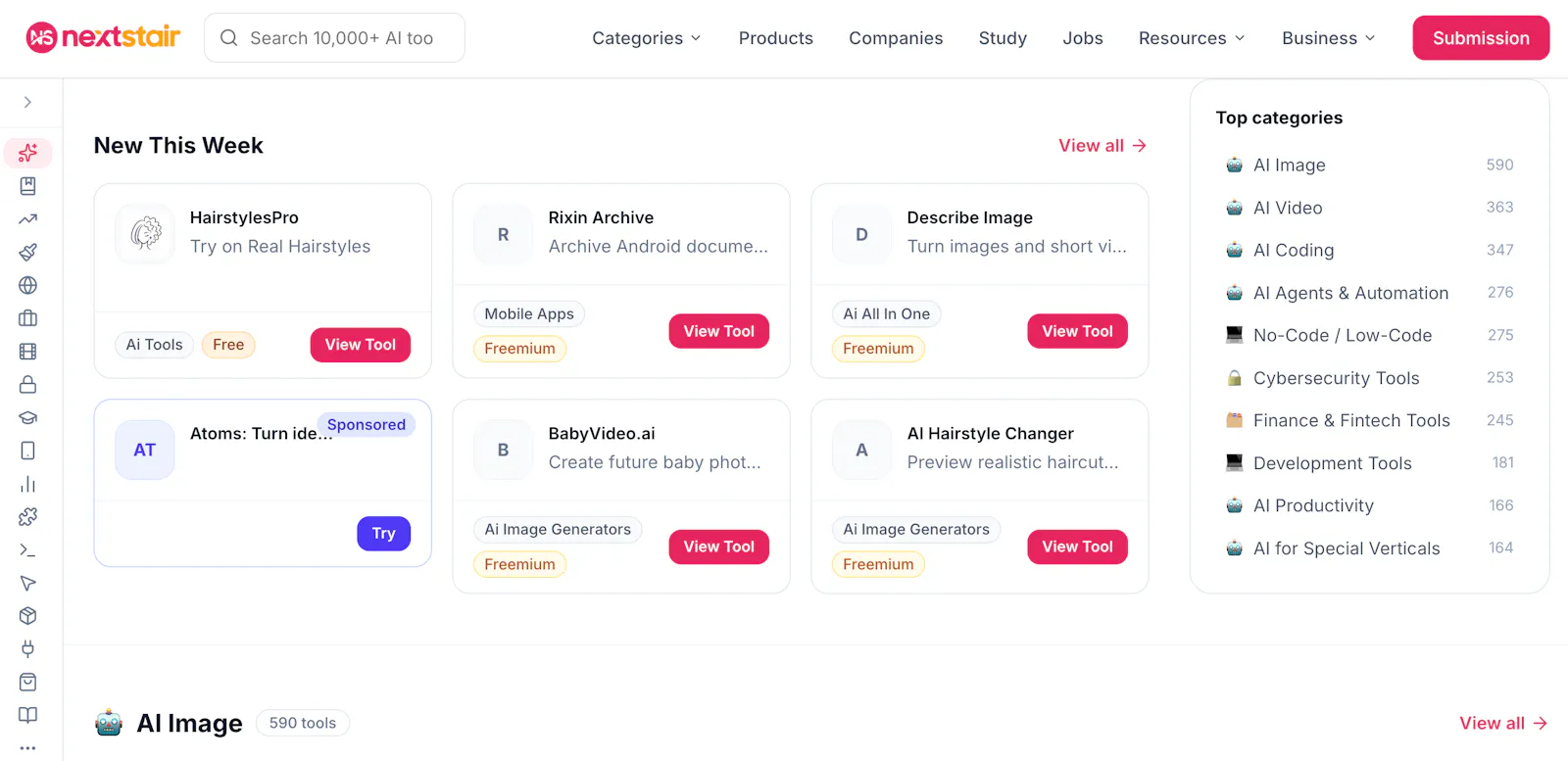Open Development Tools category
This screenshot has height=761, width=1568.
pyautogui.click(x=1369, y=463)
